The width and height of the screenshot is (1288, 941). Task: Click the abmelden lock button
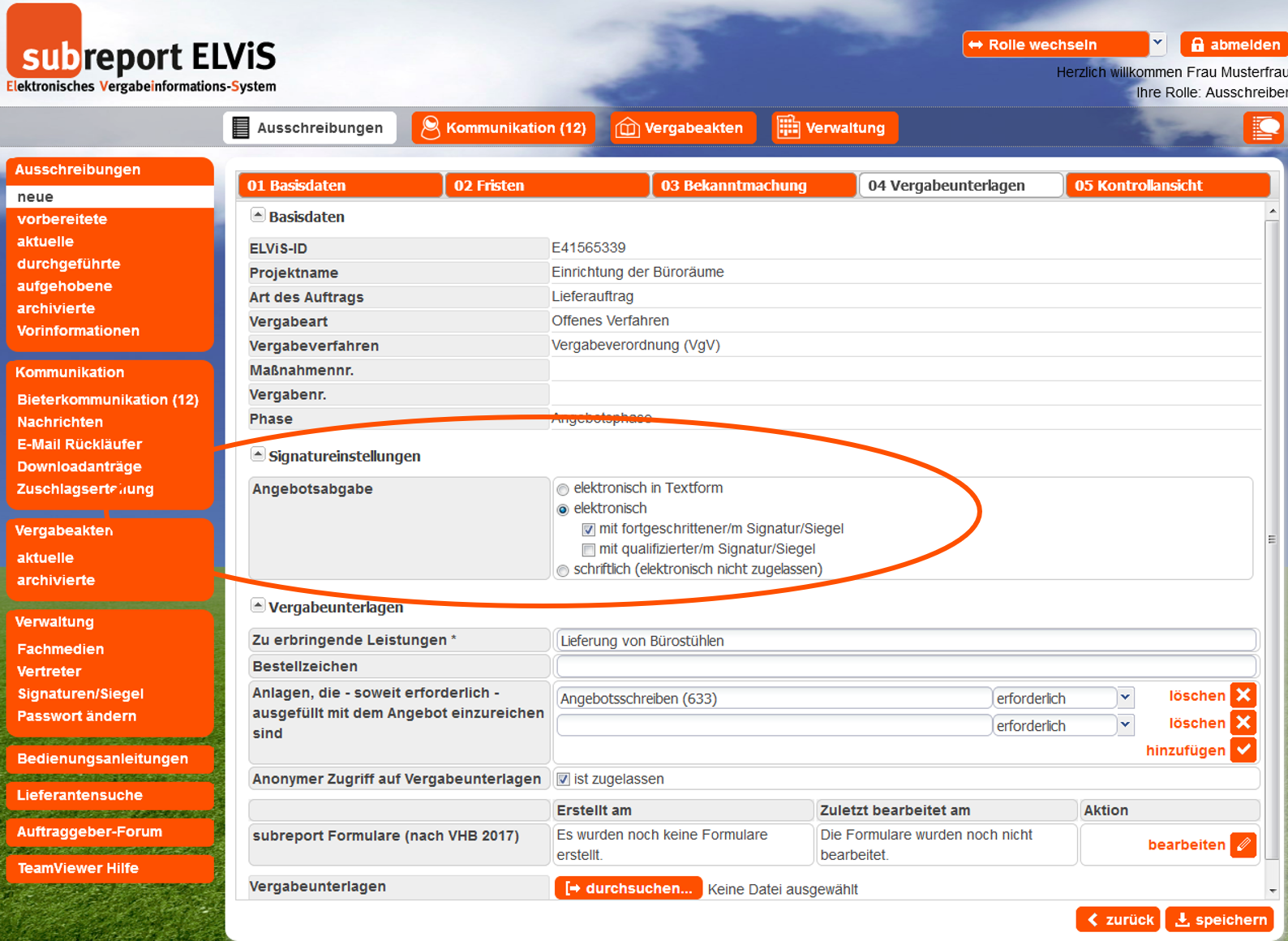point(1234,45)
